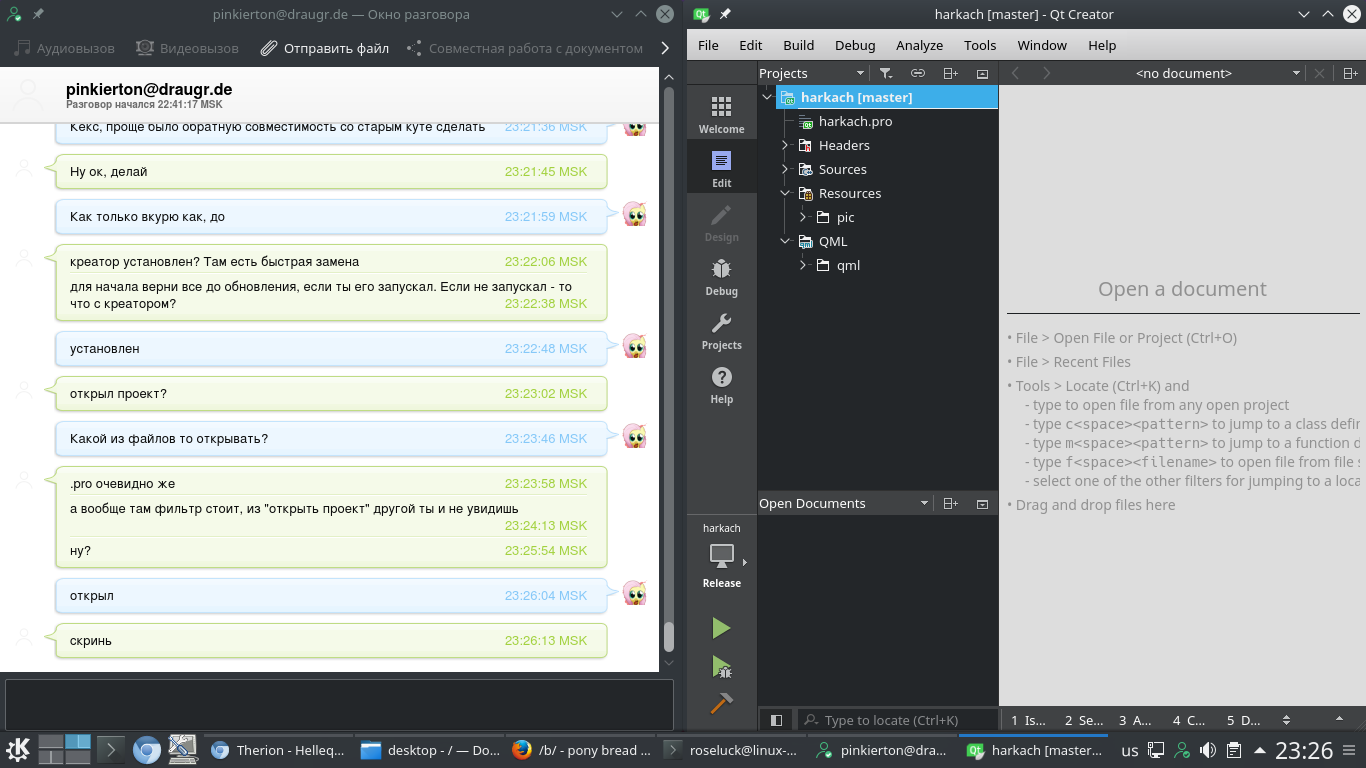The image size is (1366, 768).
Task: Select the Sources tree item
Action: click(x=842, y=169)
